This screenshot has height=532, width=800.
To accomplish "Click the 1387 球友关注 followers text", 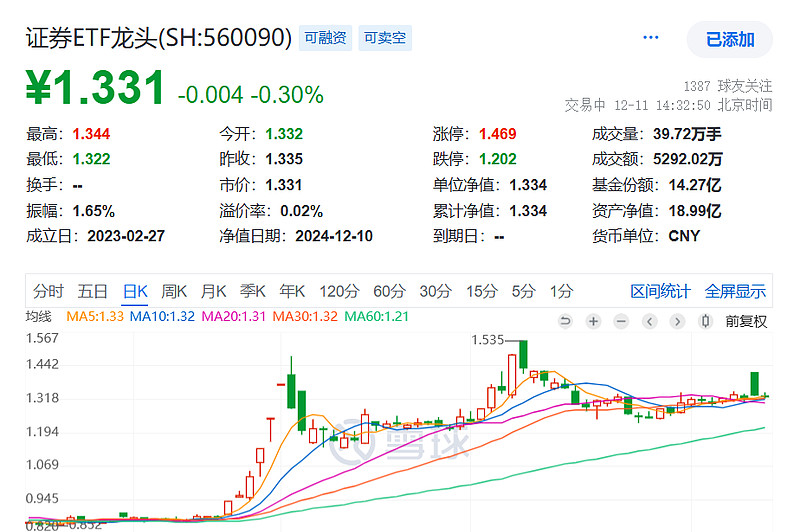I will (x=728, y=86).
